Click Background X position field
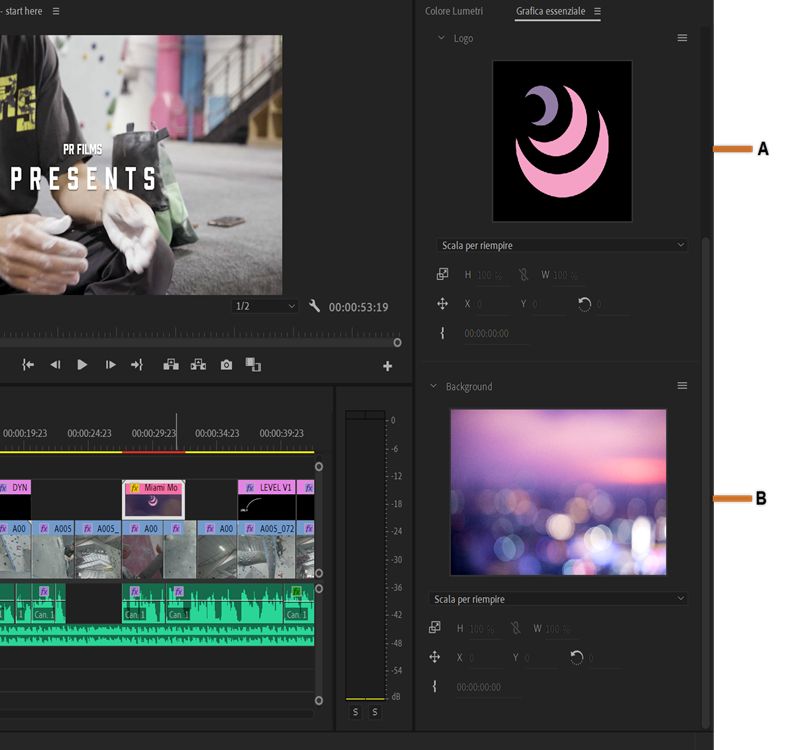Viewport: 786px width, 750px height. point(485,658)
